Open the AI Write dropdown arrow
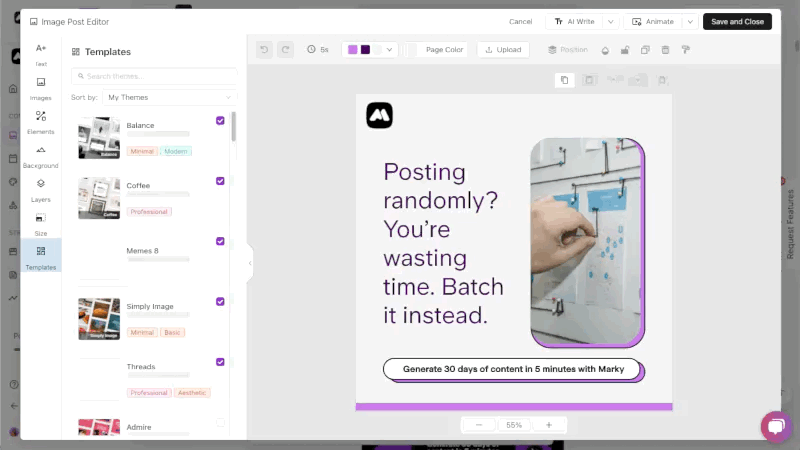Image resolution: width=800 pixels, height=450 pixels. [610, 21]
